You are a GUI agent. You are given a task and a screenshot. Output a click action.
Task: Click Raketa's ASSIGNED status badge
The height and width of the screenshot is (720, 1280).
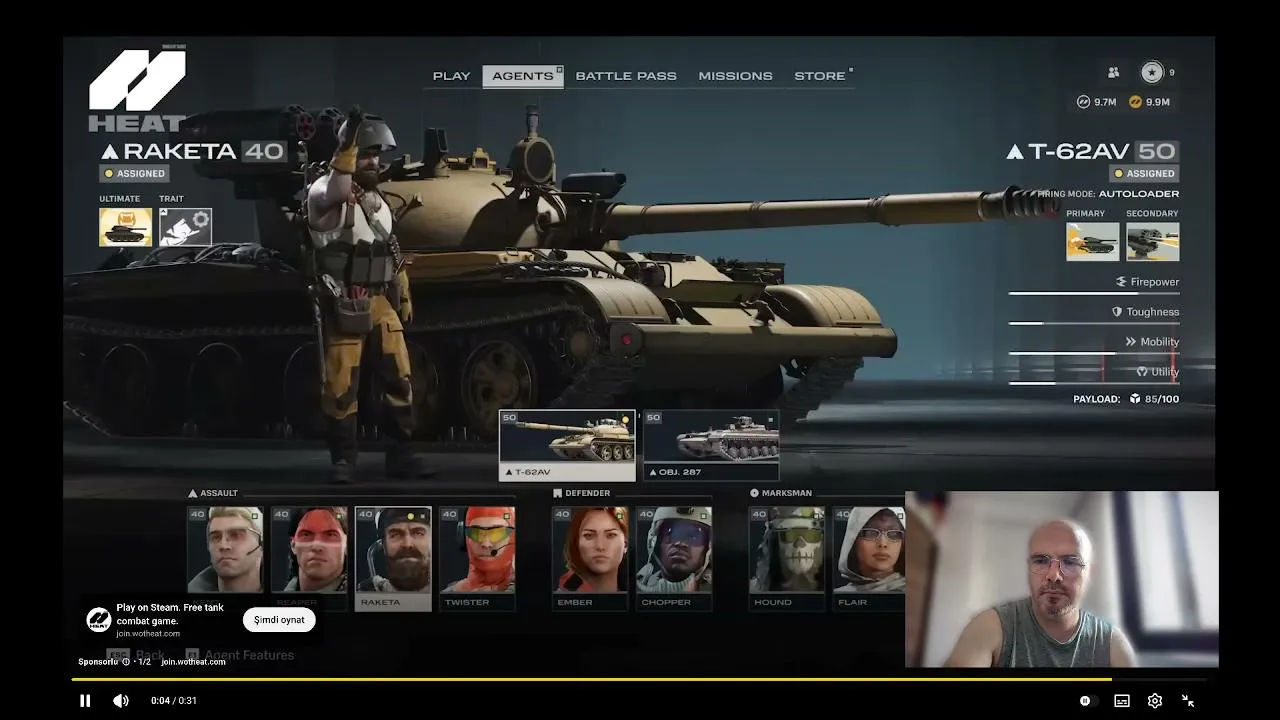(x=135, y=174)
